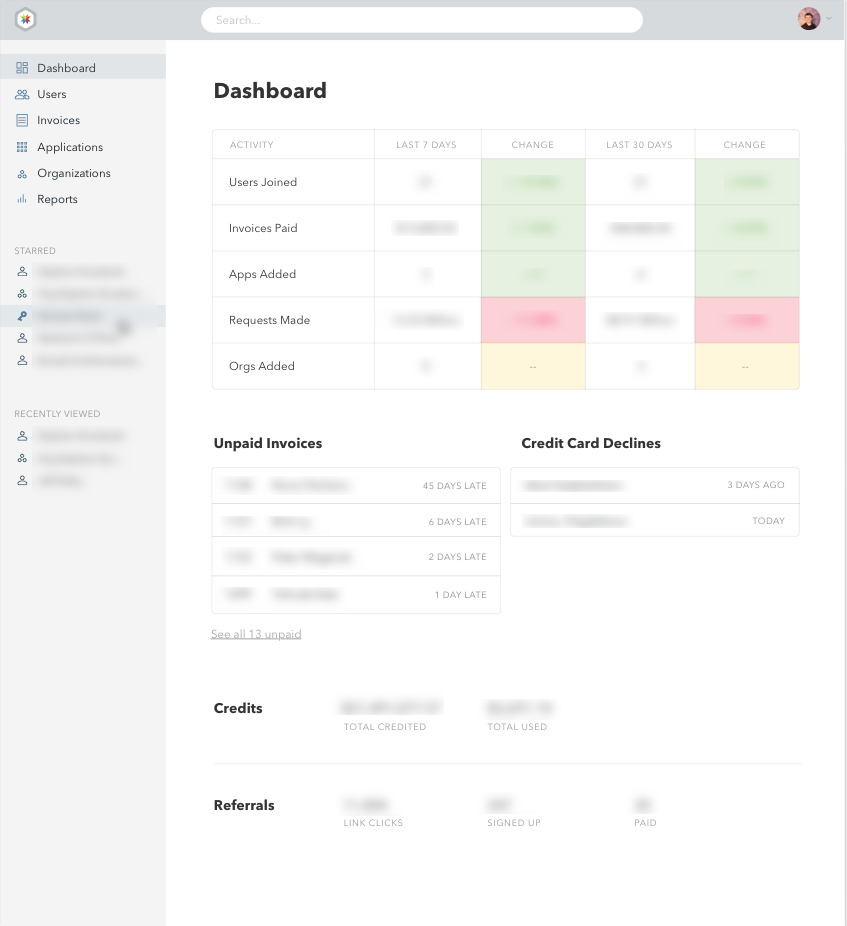Viewport: 847px width, 926px height.
Task: Click the profile avatar picture
Action: click(x=808, y=18)
